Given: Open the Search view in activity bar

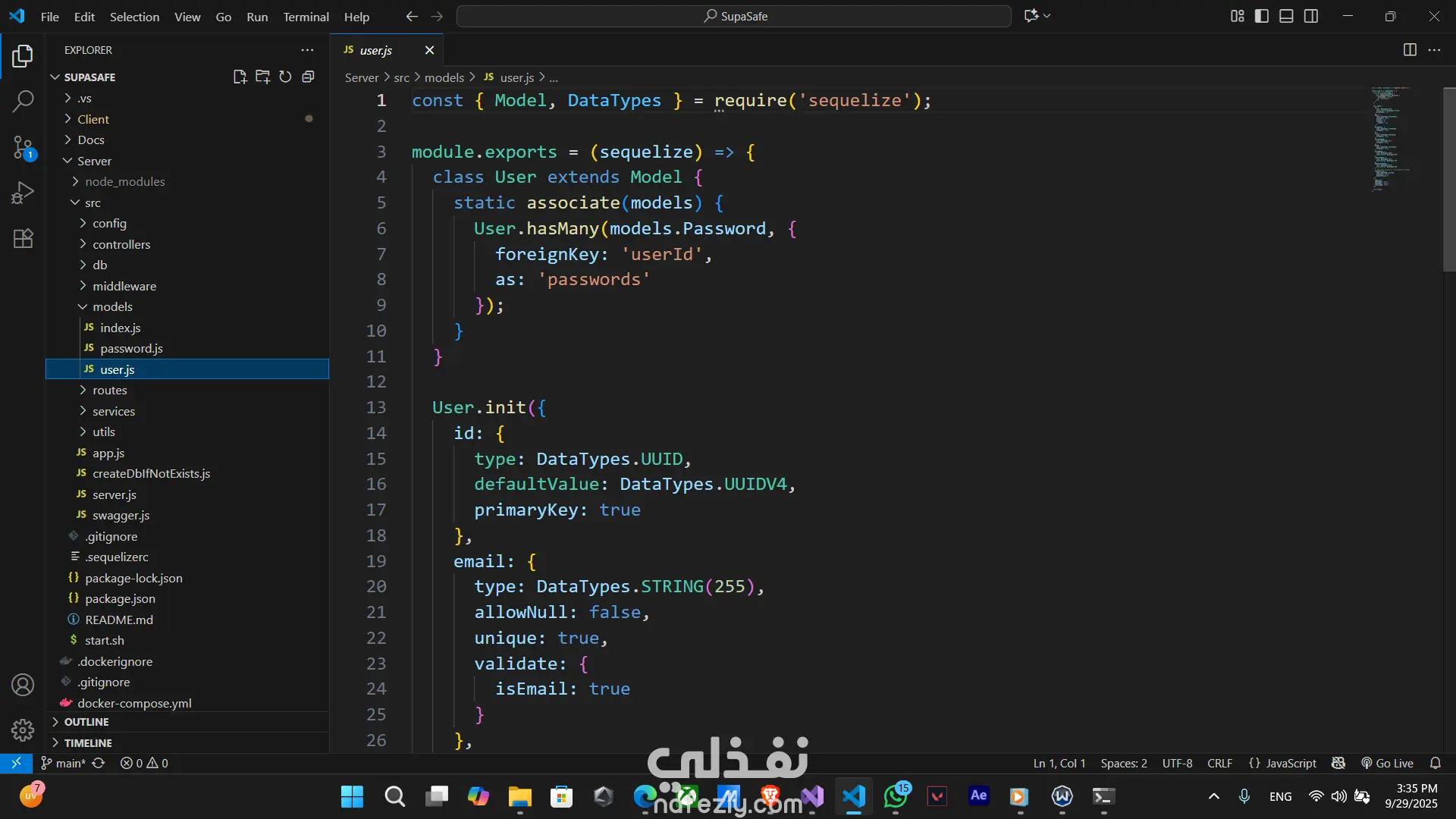Looking at the screenshot, I should tap(23, 101).
